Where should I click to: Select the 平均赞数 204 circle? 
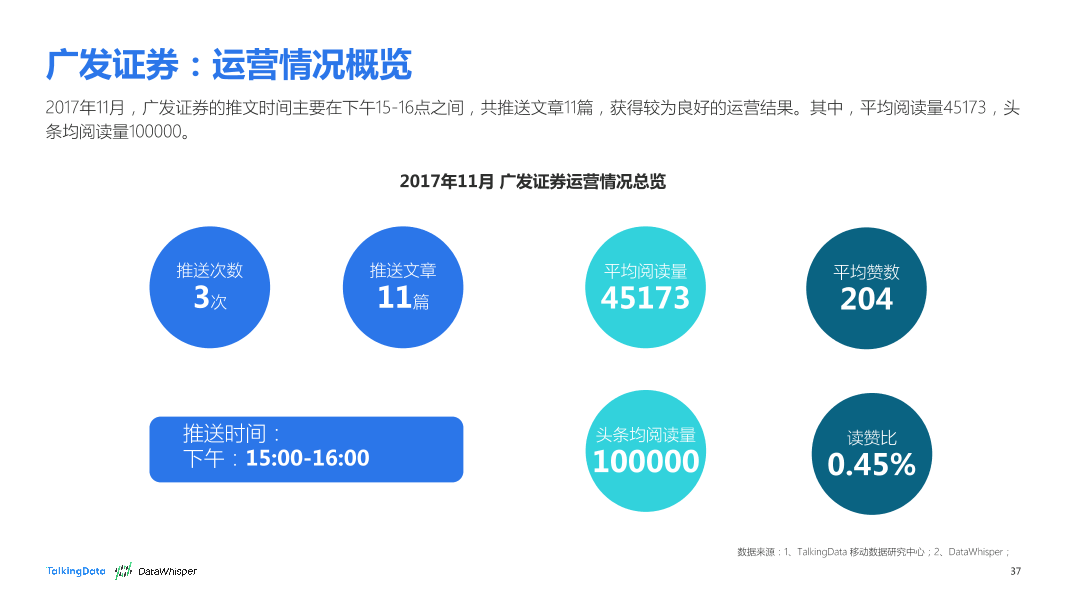click(x=866, y=288)
